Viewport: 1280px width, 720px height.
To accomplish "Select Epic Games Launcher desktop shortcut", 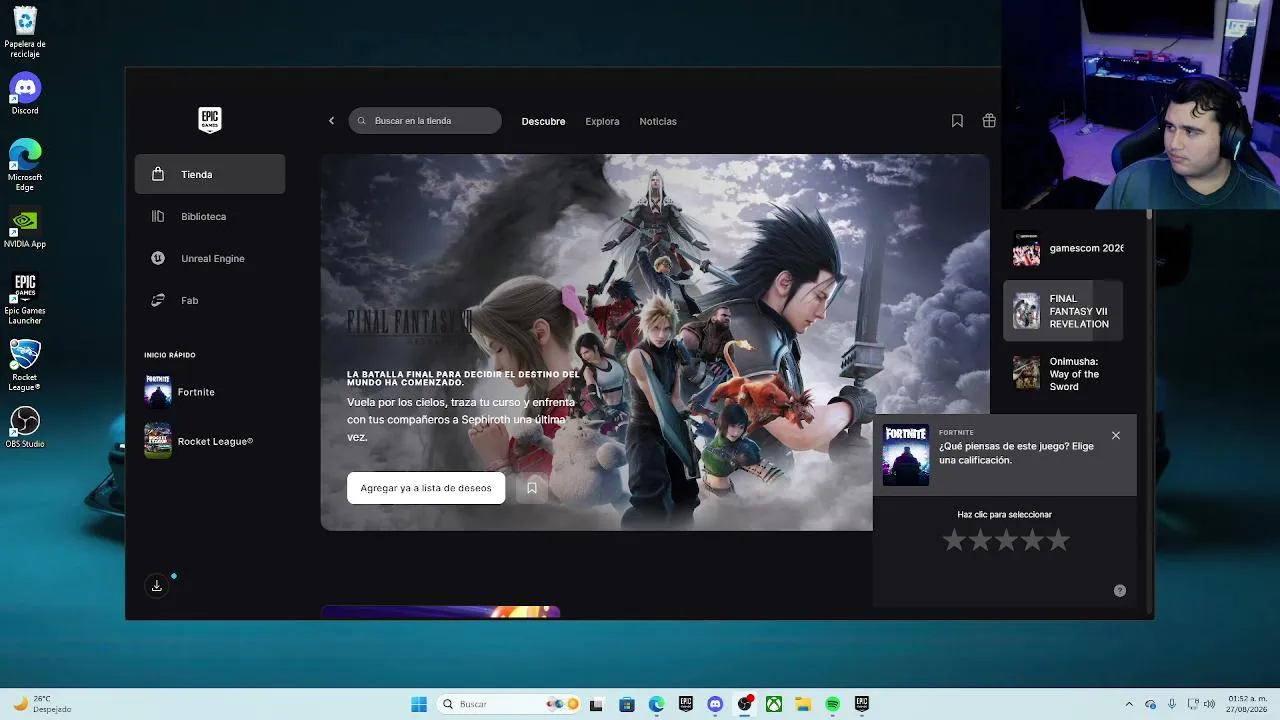I will (25, 298).
